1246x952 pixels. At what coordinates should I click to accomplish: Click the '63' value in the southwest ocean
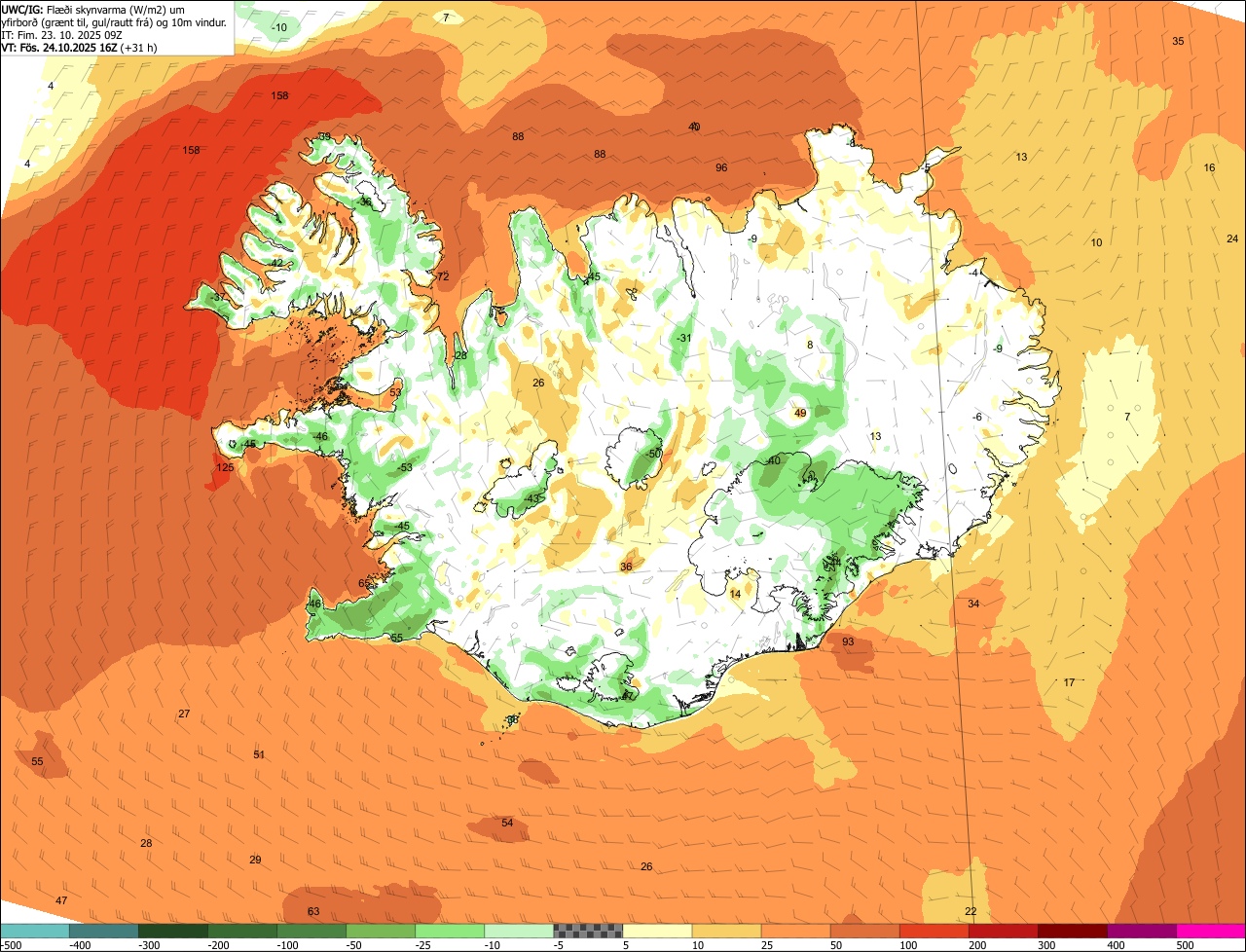[313, 912]
